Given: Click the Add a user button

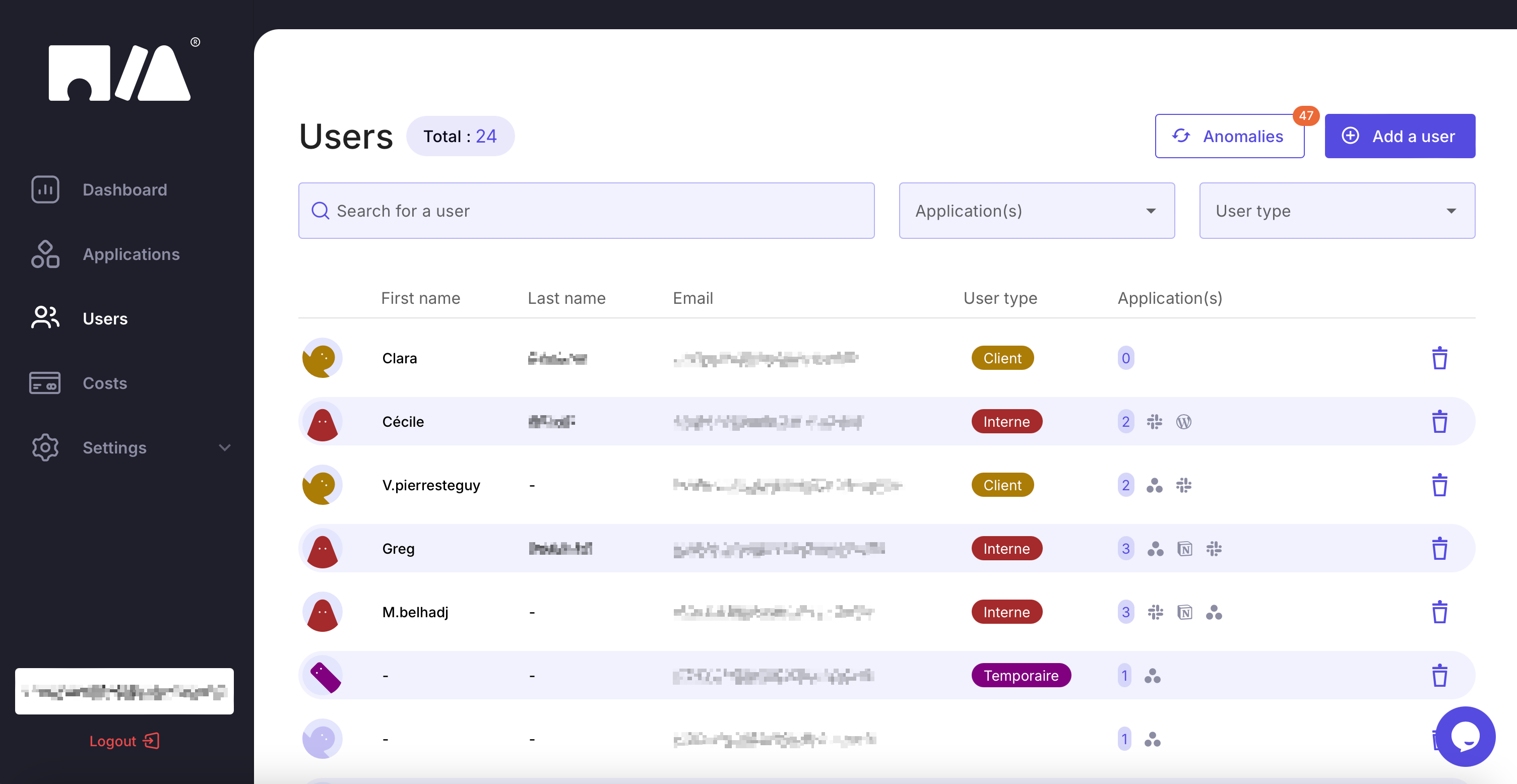Looking at the screenshot, I should coord(1399,136).
